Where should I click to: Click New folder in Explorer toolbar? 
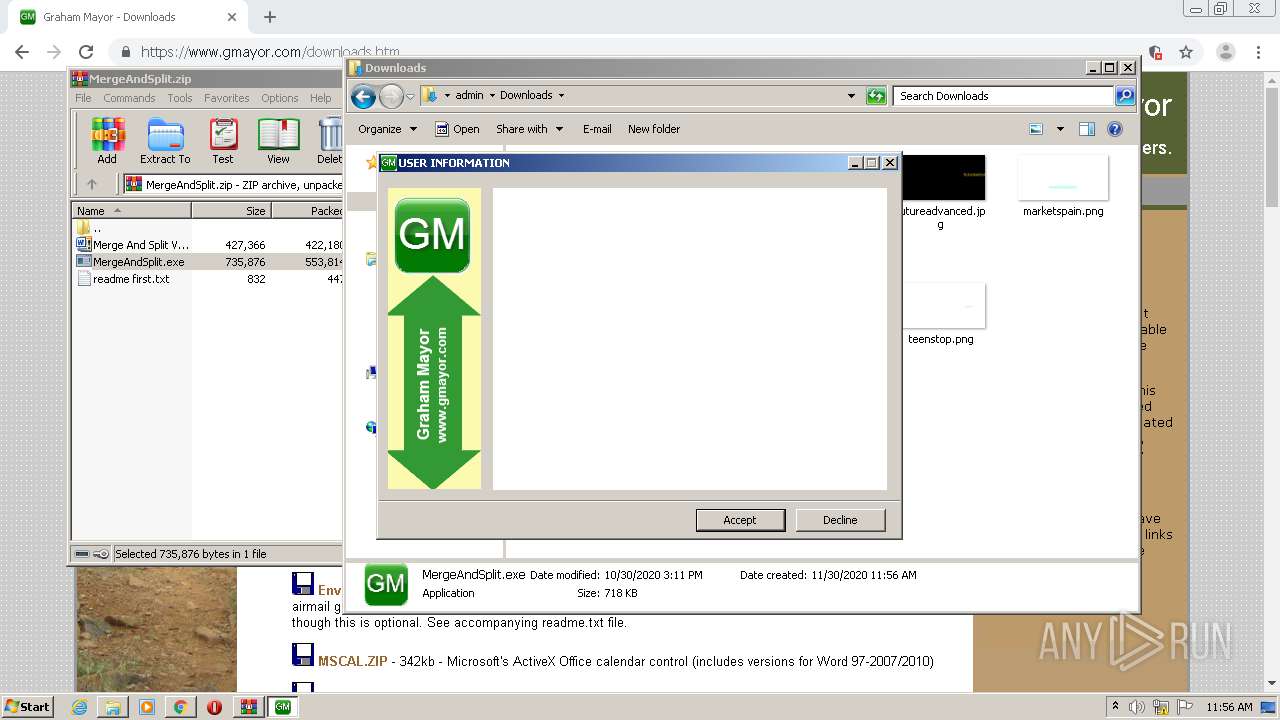pos(654,129)
